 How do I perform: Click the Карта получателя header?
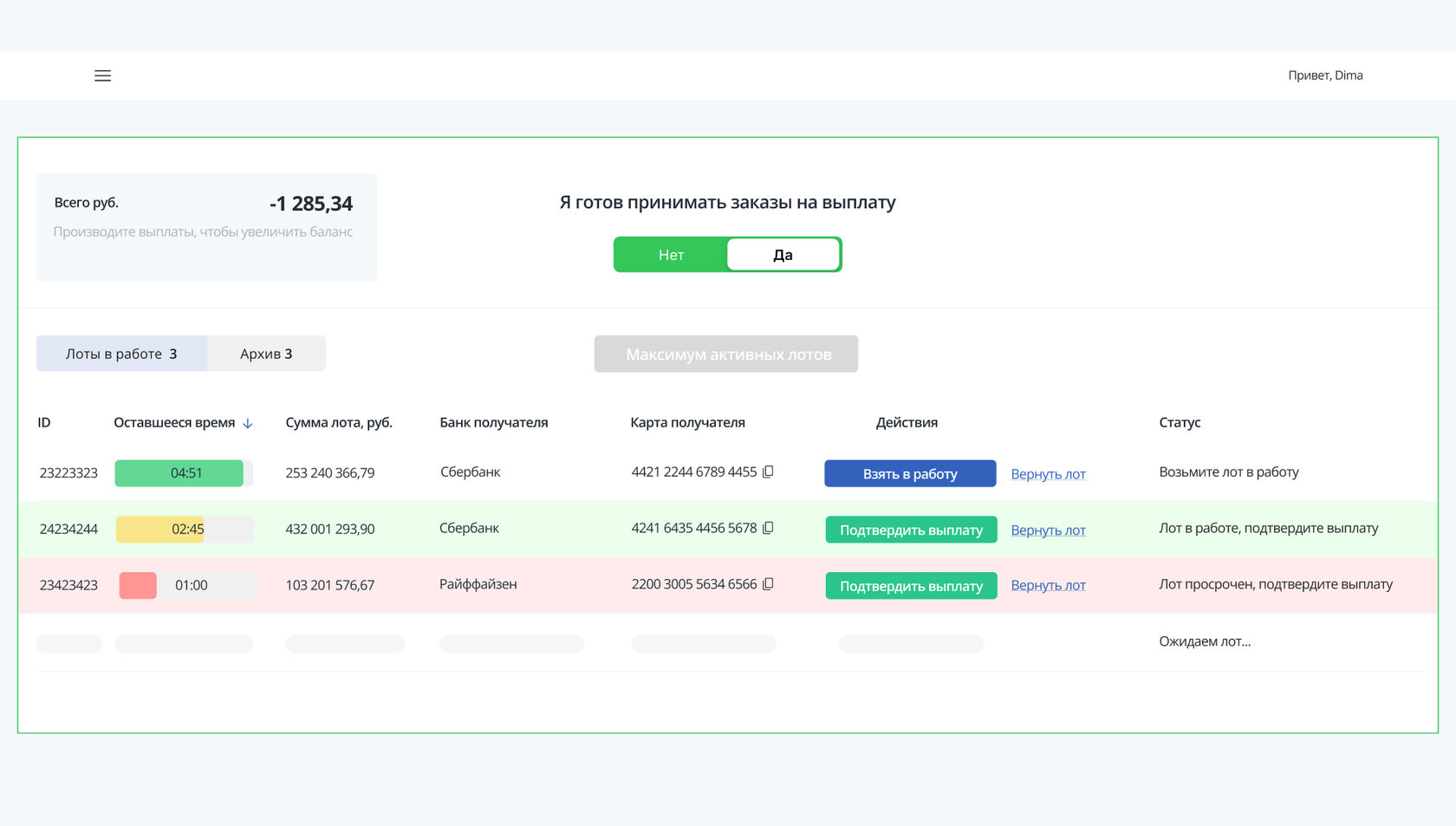point(687,423)
